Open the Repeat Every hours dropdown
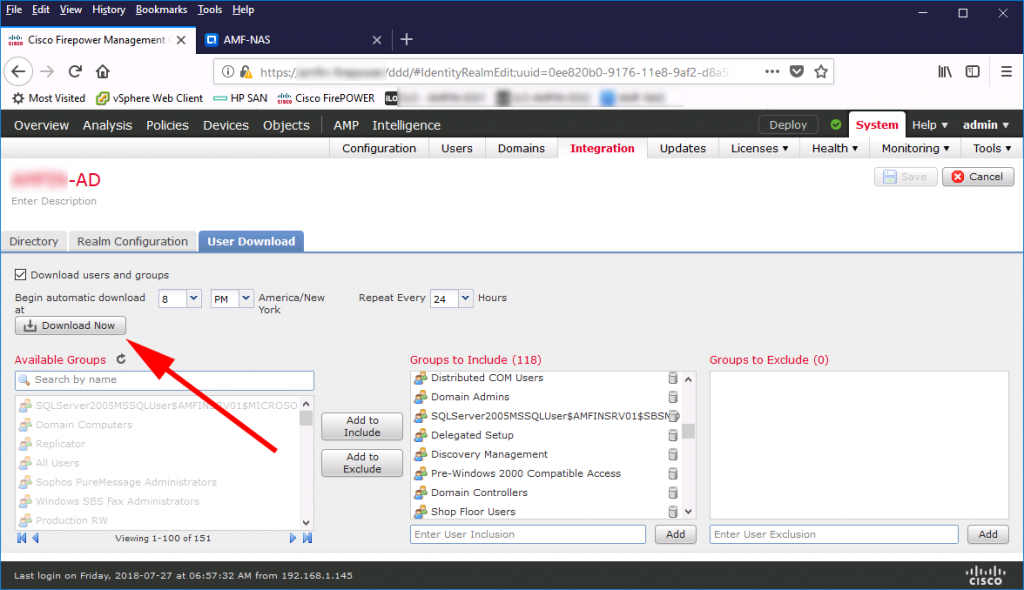1024x590 pixels. 449,298
